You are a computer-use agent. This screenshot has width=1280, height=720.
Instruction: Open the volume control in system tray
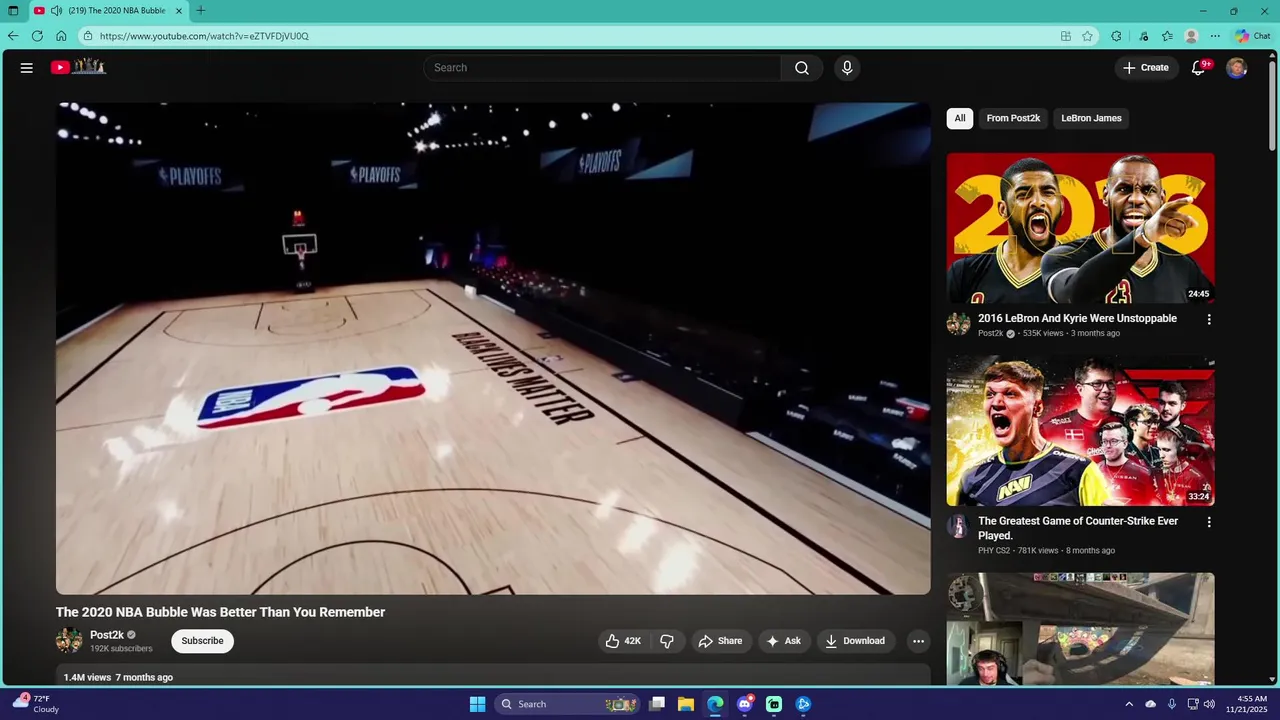[1211, 704]
